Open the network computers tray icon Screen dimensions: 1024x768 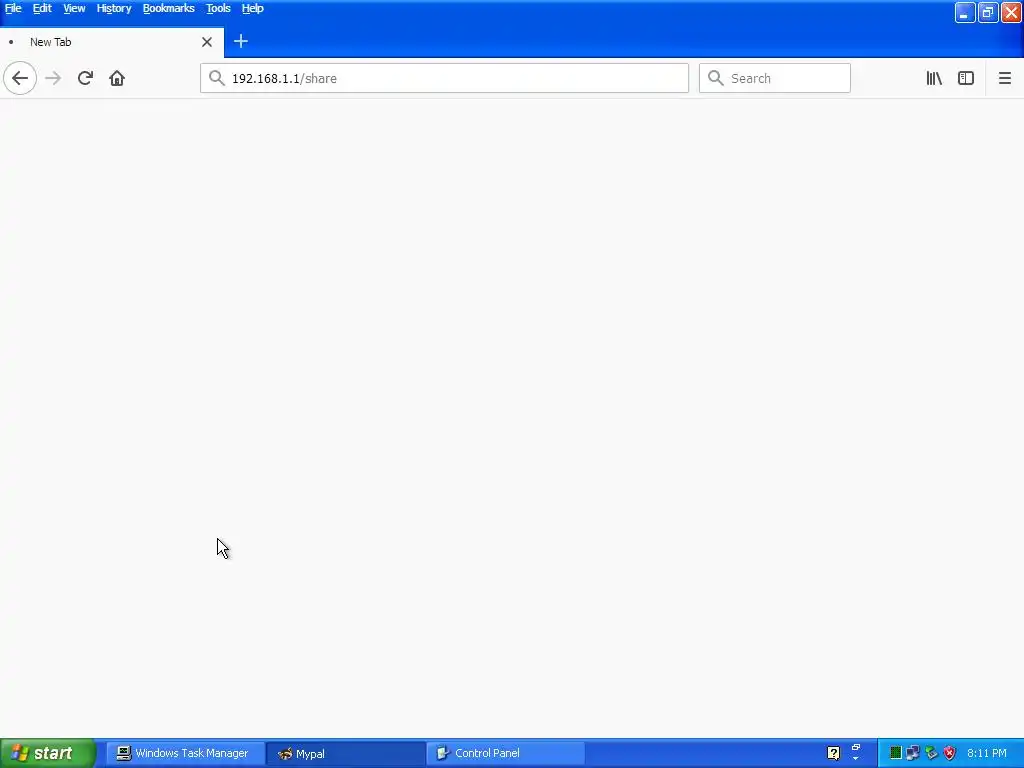[913, 754]
